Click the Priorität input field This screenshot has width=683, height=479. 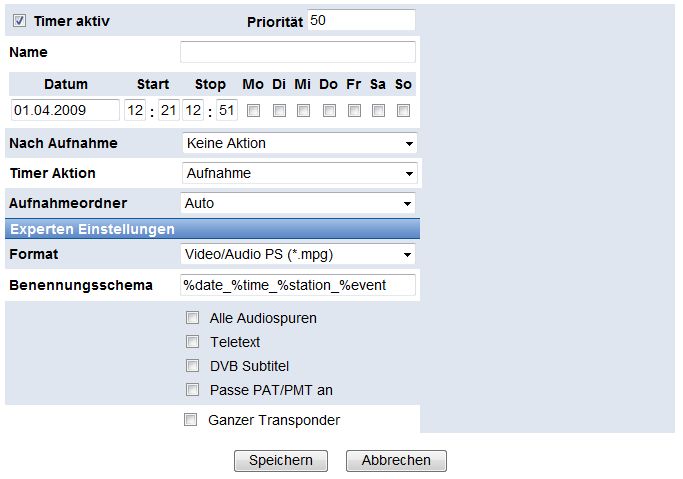click(360, 20)
